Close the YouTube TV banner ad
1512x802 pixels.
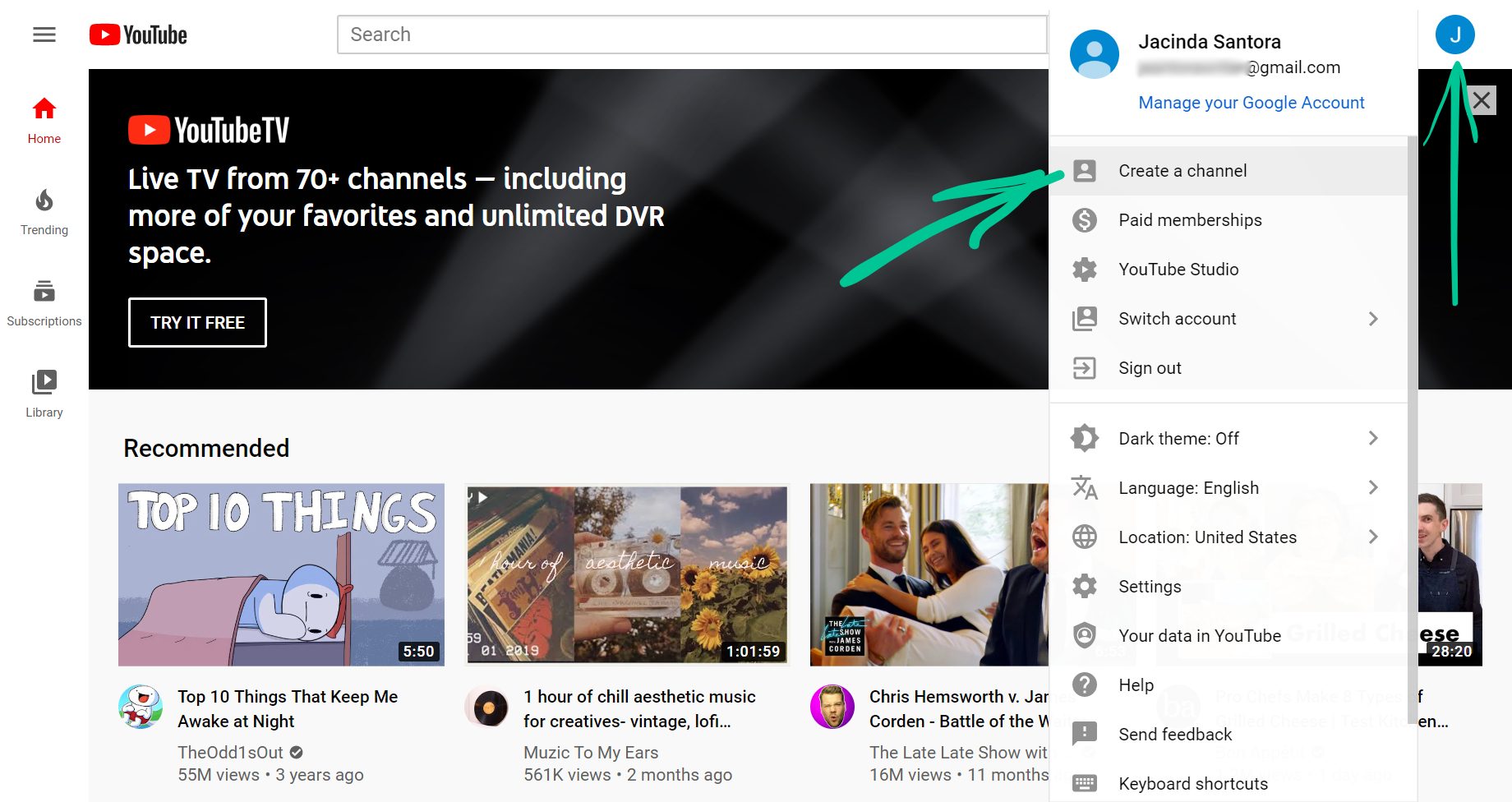tap(1482, 100)
